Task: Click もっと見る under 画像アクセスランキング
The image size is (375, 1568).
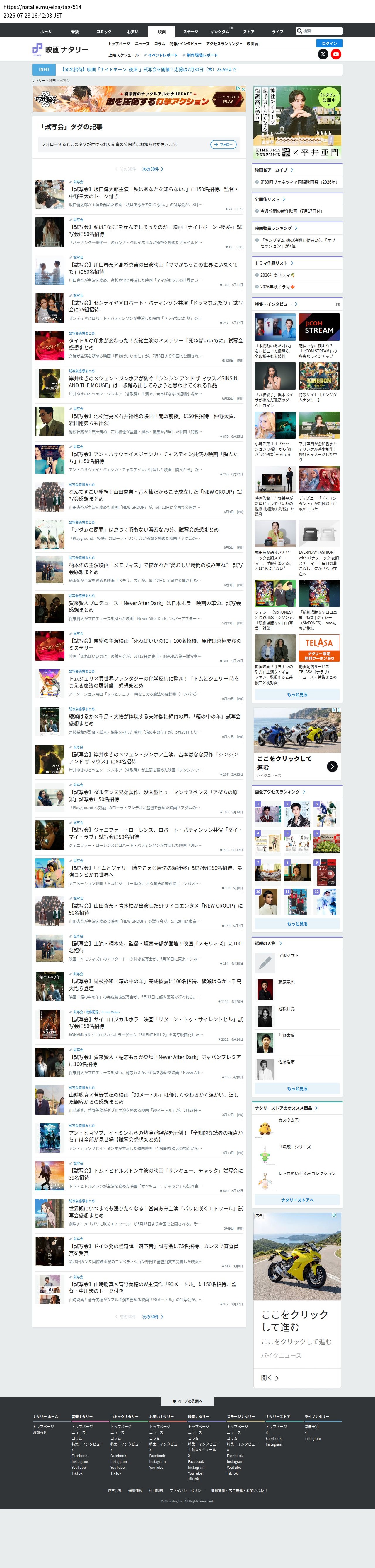Action: [x=297, y=924]
